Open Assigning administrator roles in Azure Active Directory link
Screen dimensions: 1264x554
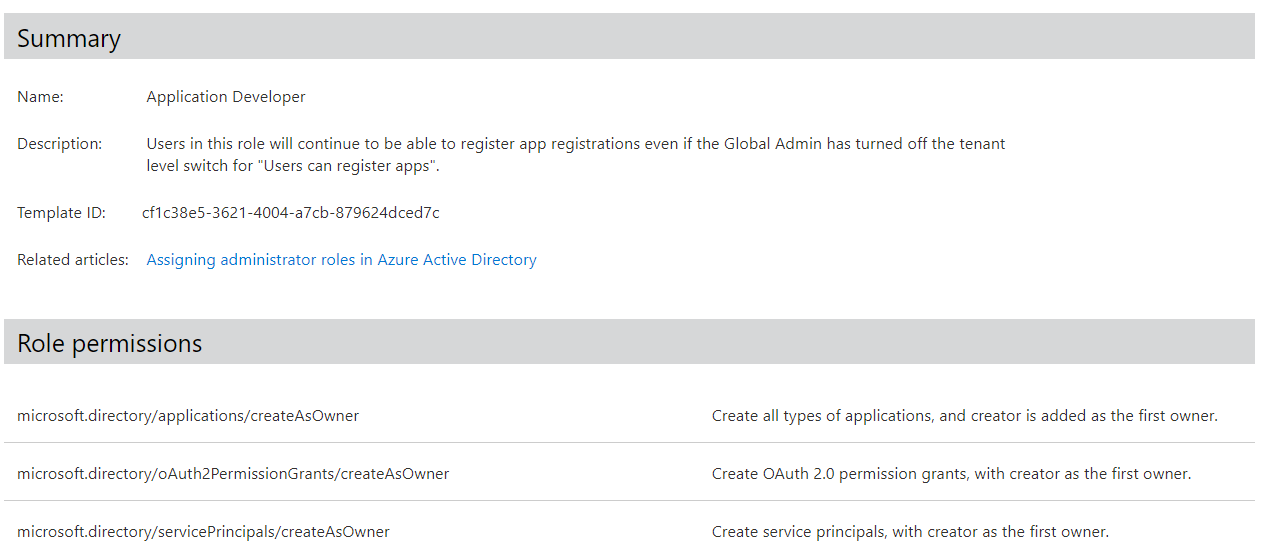(341, 260)
